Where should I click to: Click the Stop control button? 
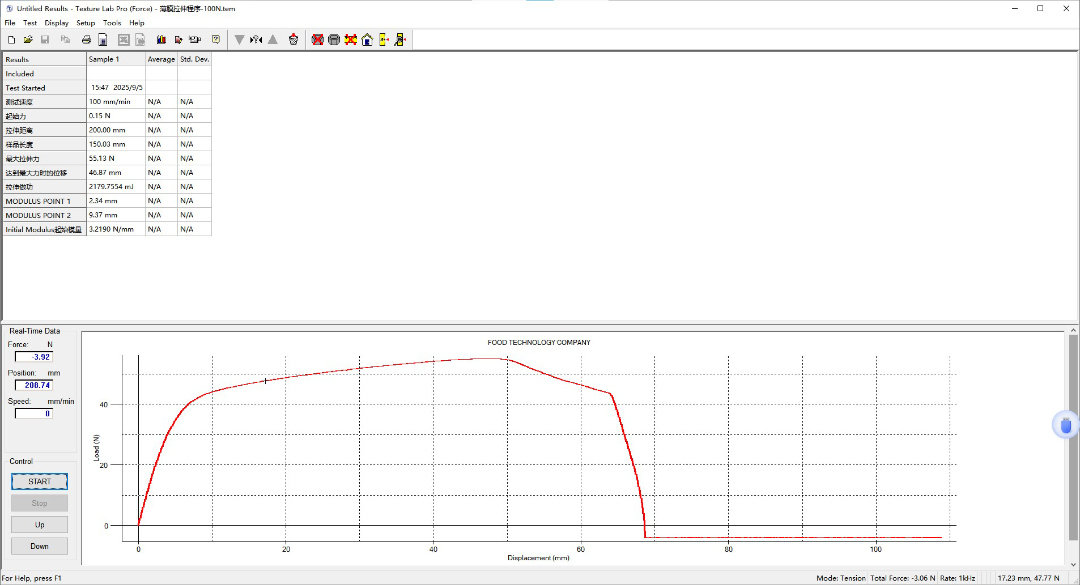point(39,503)
